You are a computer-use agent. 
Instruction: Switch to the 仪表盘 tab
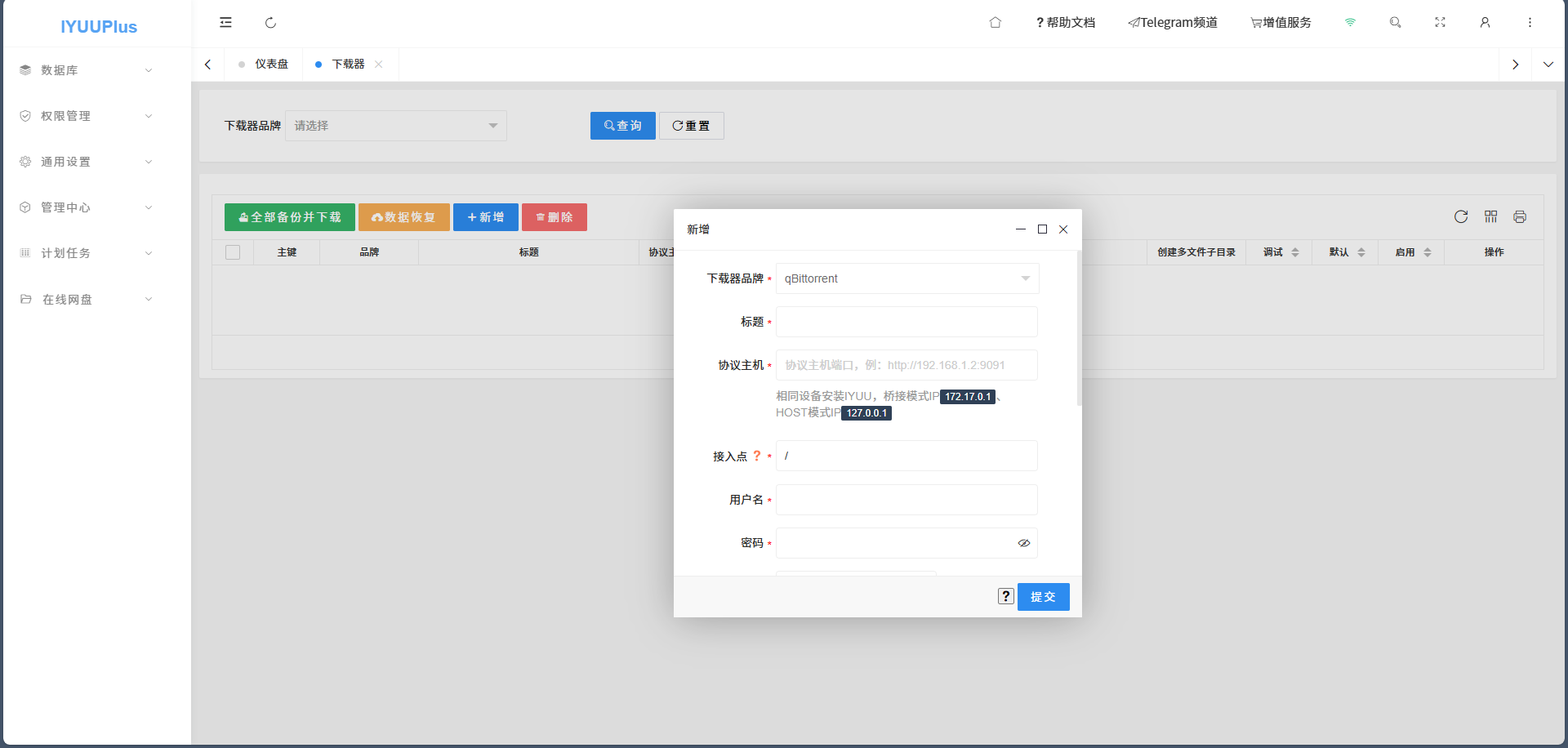coord(270,65)
